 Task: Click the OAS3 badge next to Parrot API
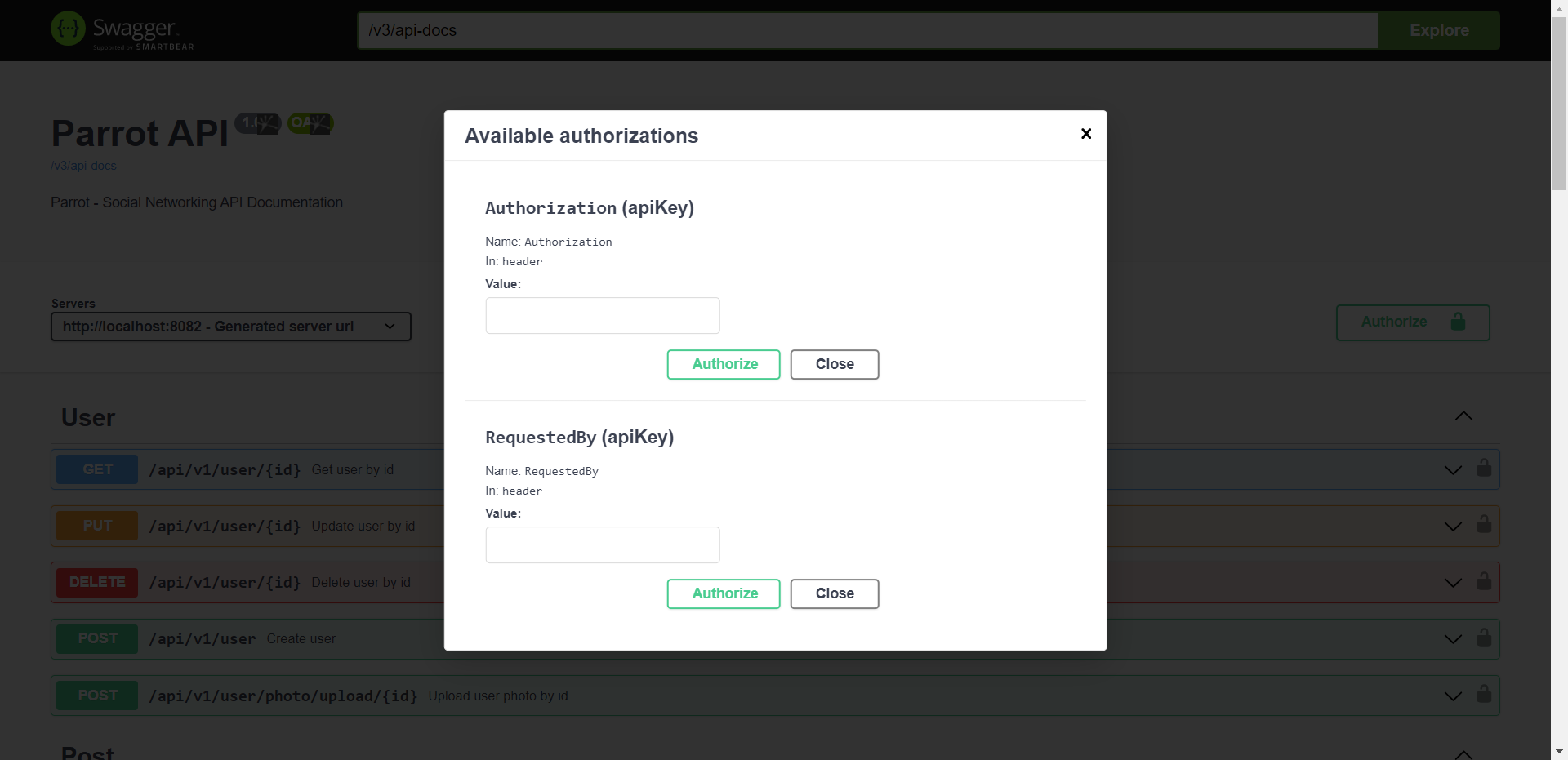310,123
